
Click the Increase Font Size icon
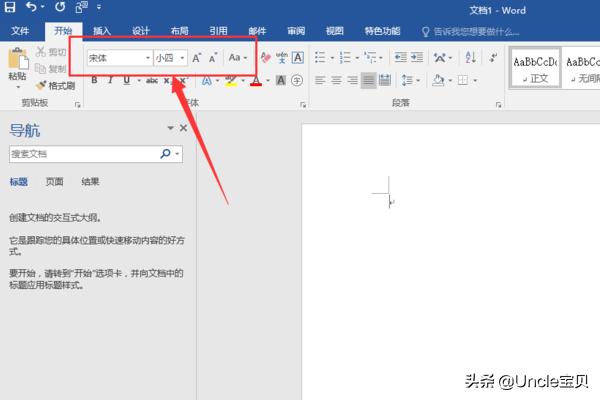click(197, 58)
